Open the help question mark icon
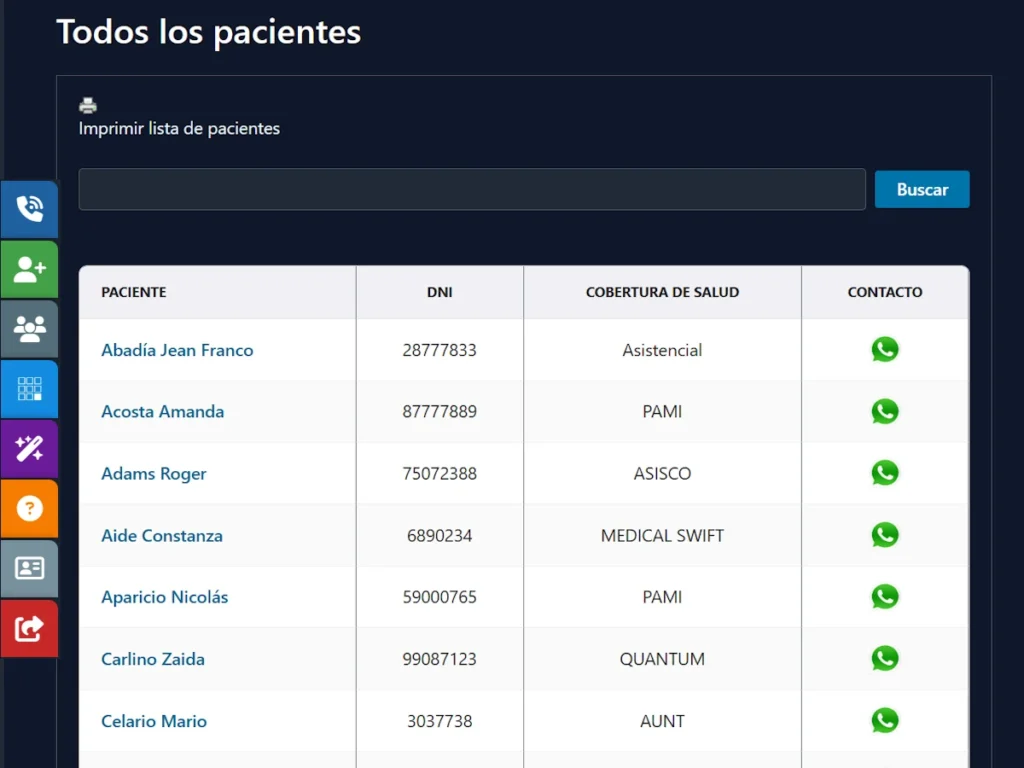Image resolution: width=1024 pixels, height=768 pixels. pos(29,508)
